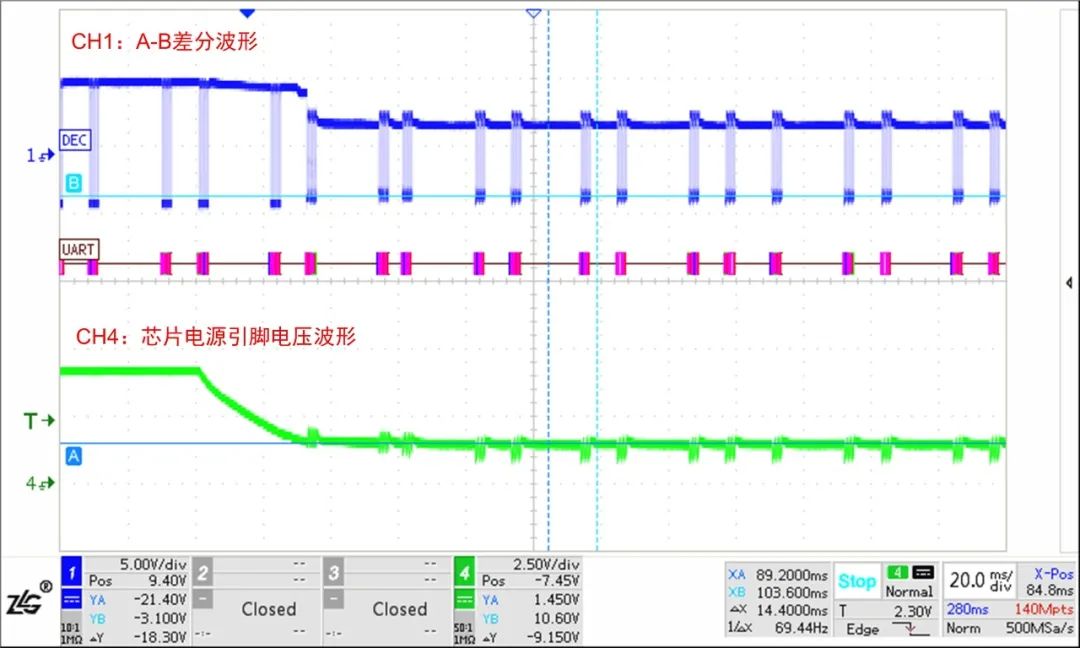Screen dimensions: 1080x648
Task: Open the trigger source 4 selector
Action: tap(896, 573)
